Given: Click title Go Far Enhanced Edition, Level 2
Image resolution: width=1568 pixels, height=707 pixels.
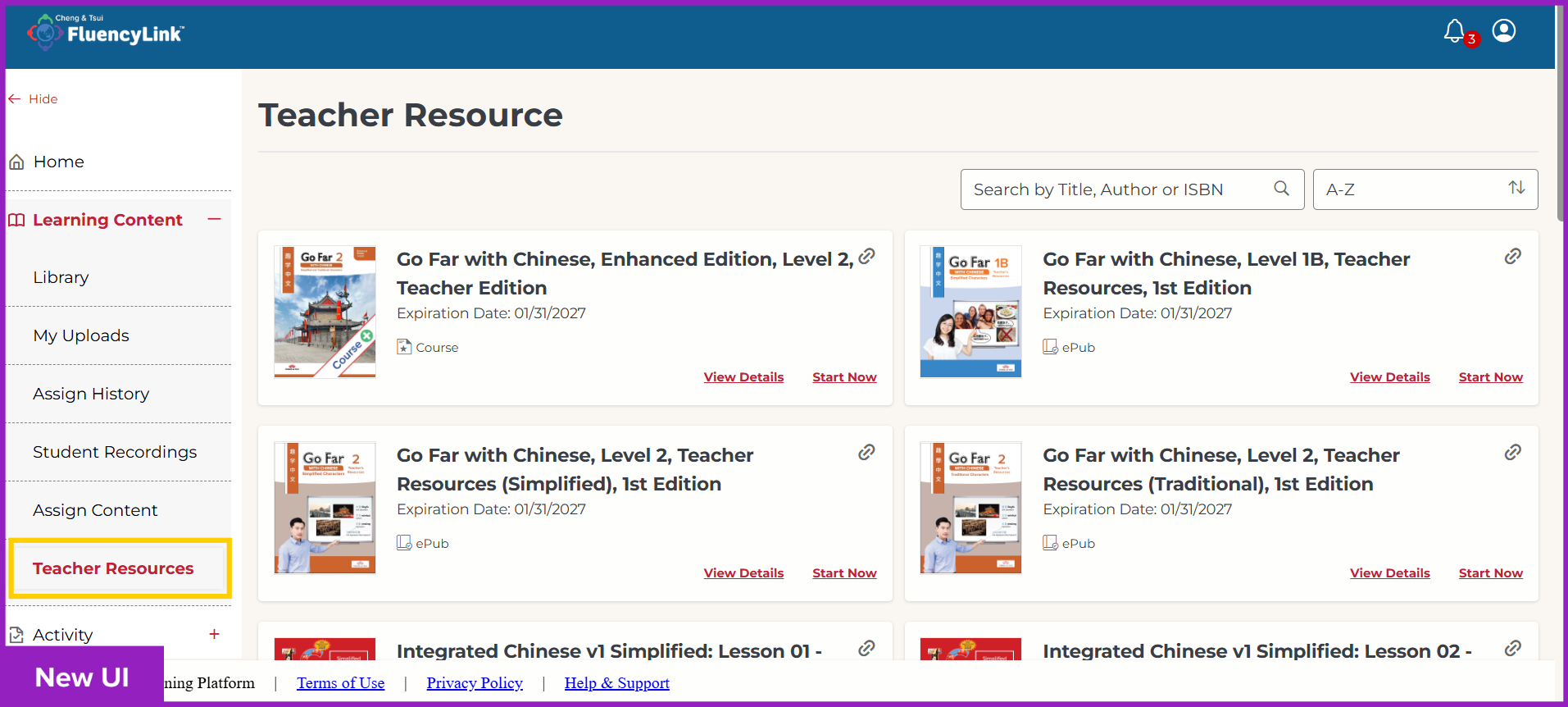Looking at the screenshot, I should click(x=625, y=273).
